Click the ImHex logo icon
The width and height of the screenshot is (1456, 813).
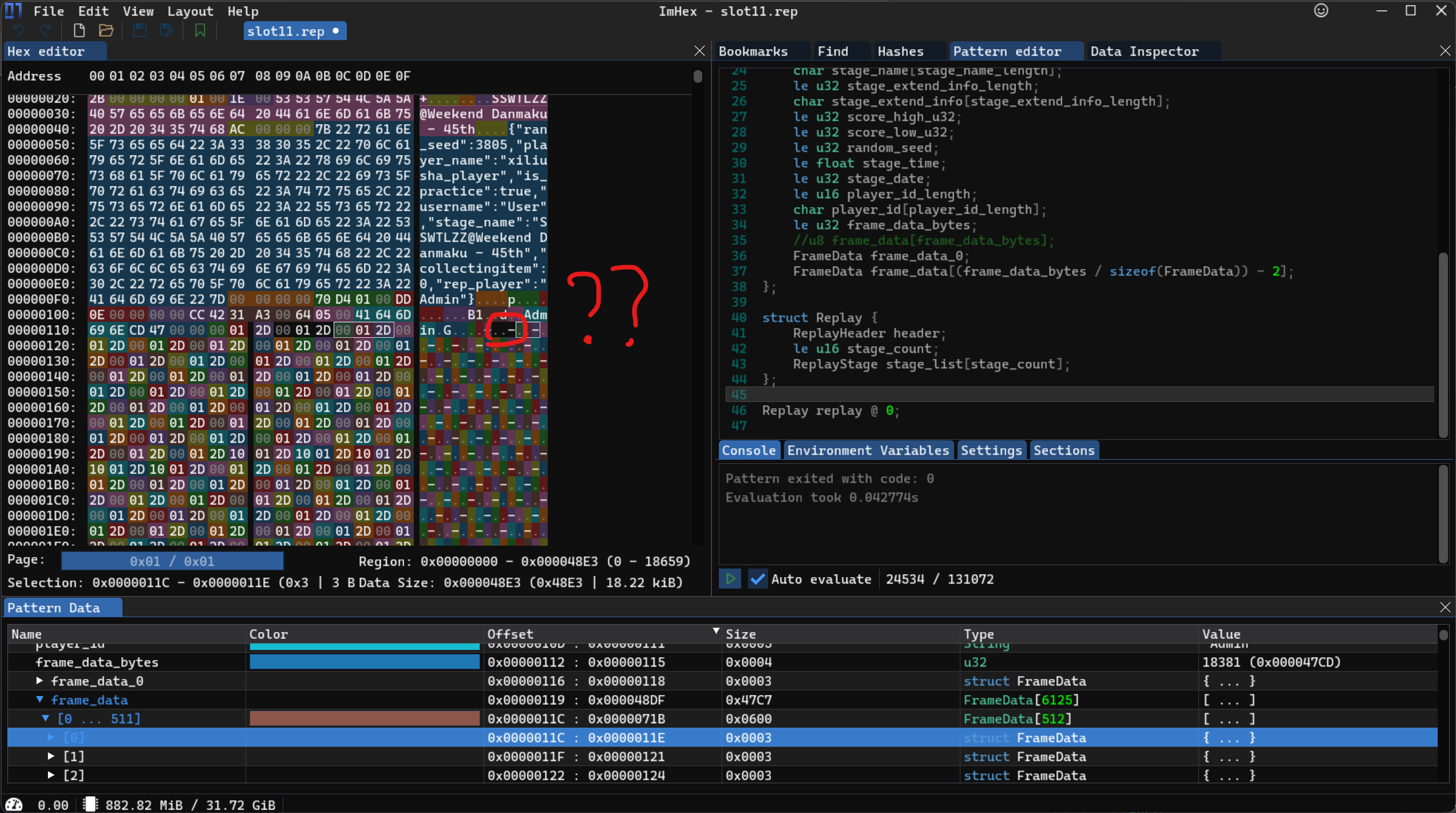click(x=13, y=10)
